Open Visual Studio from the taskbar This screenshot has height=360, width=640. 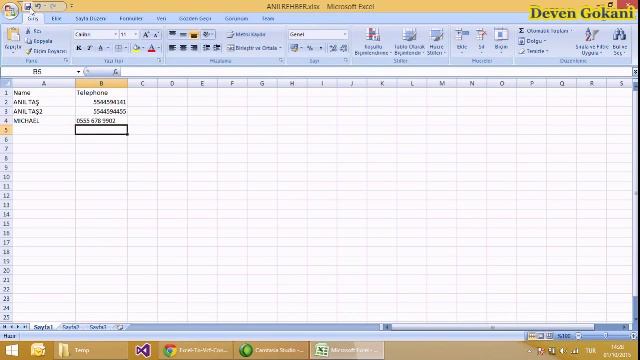point(143,350)
